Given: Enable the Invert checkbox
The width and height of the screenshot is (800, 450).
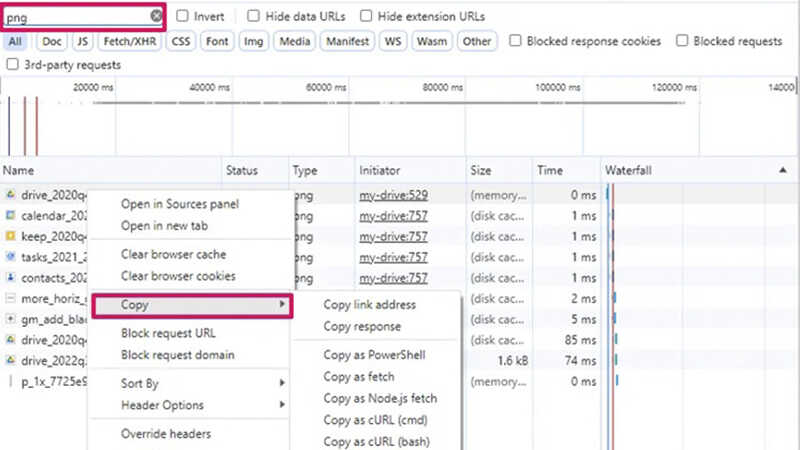Looking at the screenshot, I should [183, 17].
